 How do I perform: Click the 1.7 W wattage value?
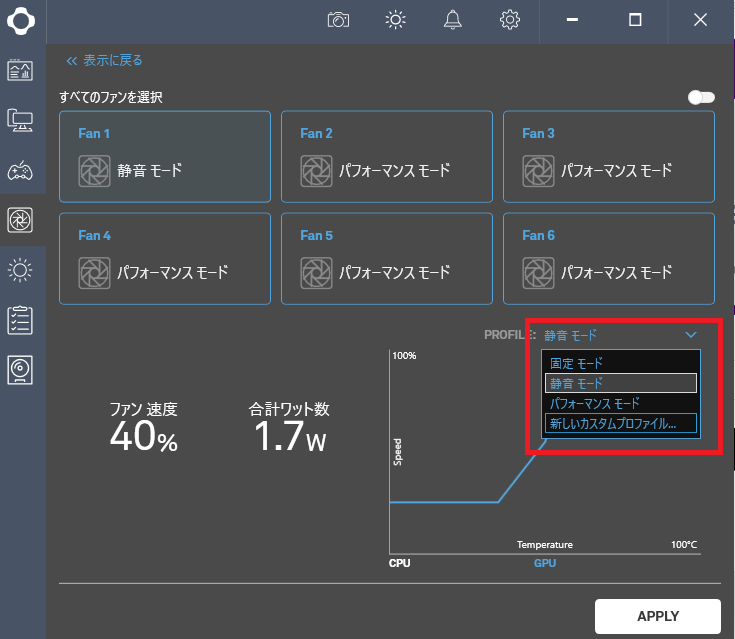point(290,437)
